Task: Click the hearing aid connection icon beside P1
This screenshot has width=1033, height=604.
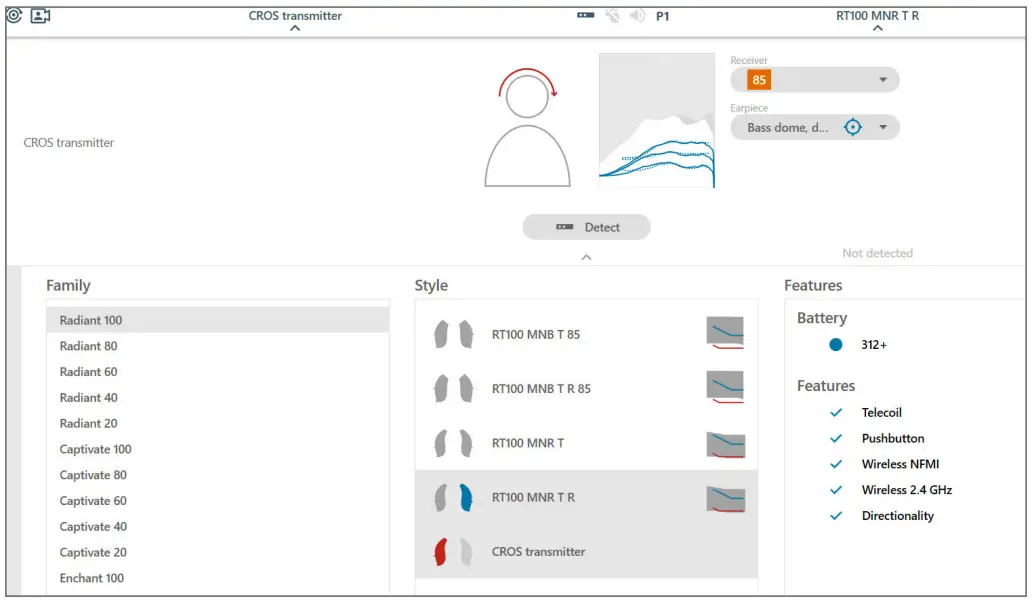Action: (586, 15)
